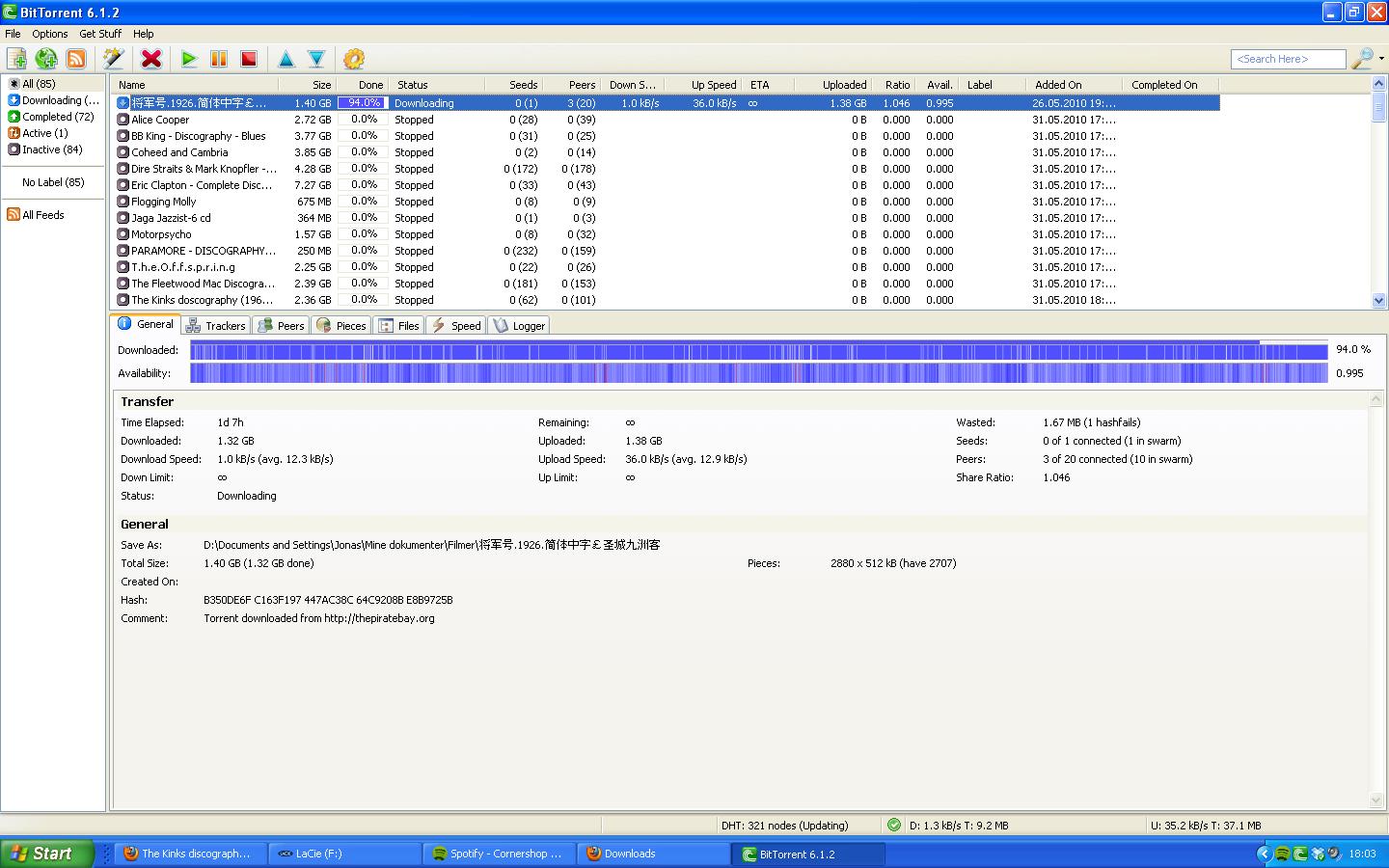This screenshot has height=868, width=1389.
Task: Click status icon of Jaga Jazzist-6 cd torrent
Action: 123,218
